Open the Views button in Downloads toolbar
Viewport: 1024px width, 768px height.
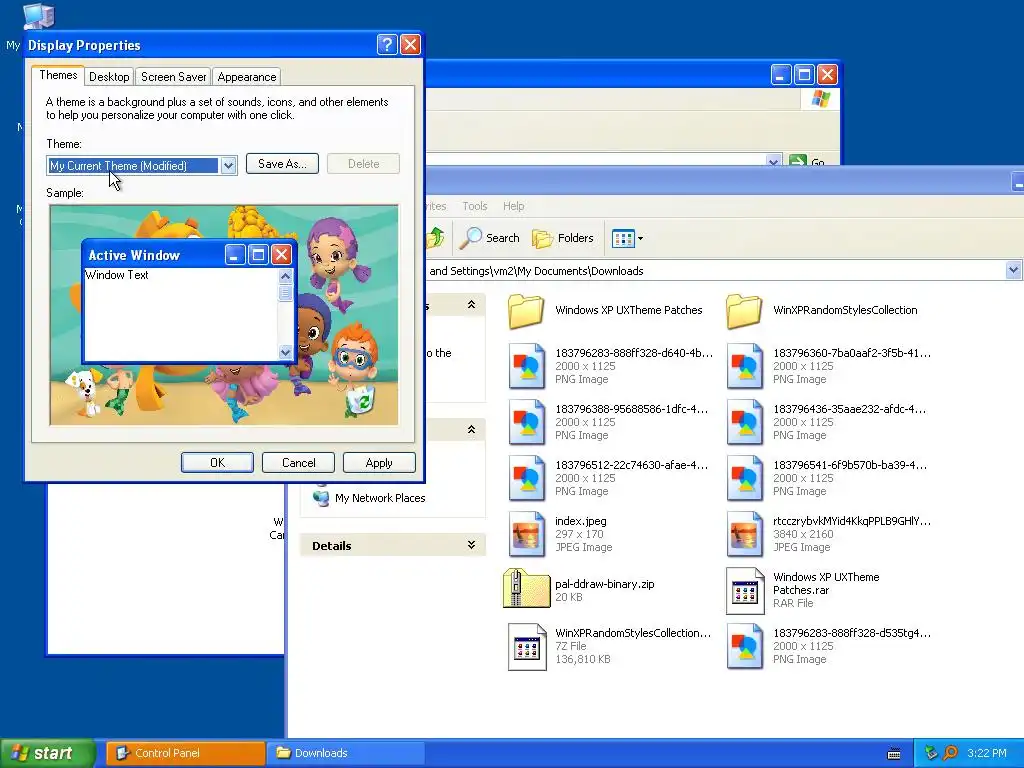click(x=627, y=238)
